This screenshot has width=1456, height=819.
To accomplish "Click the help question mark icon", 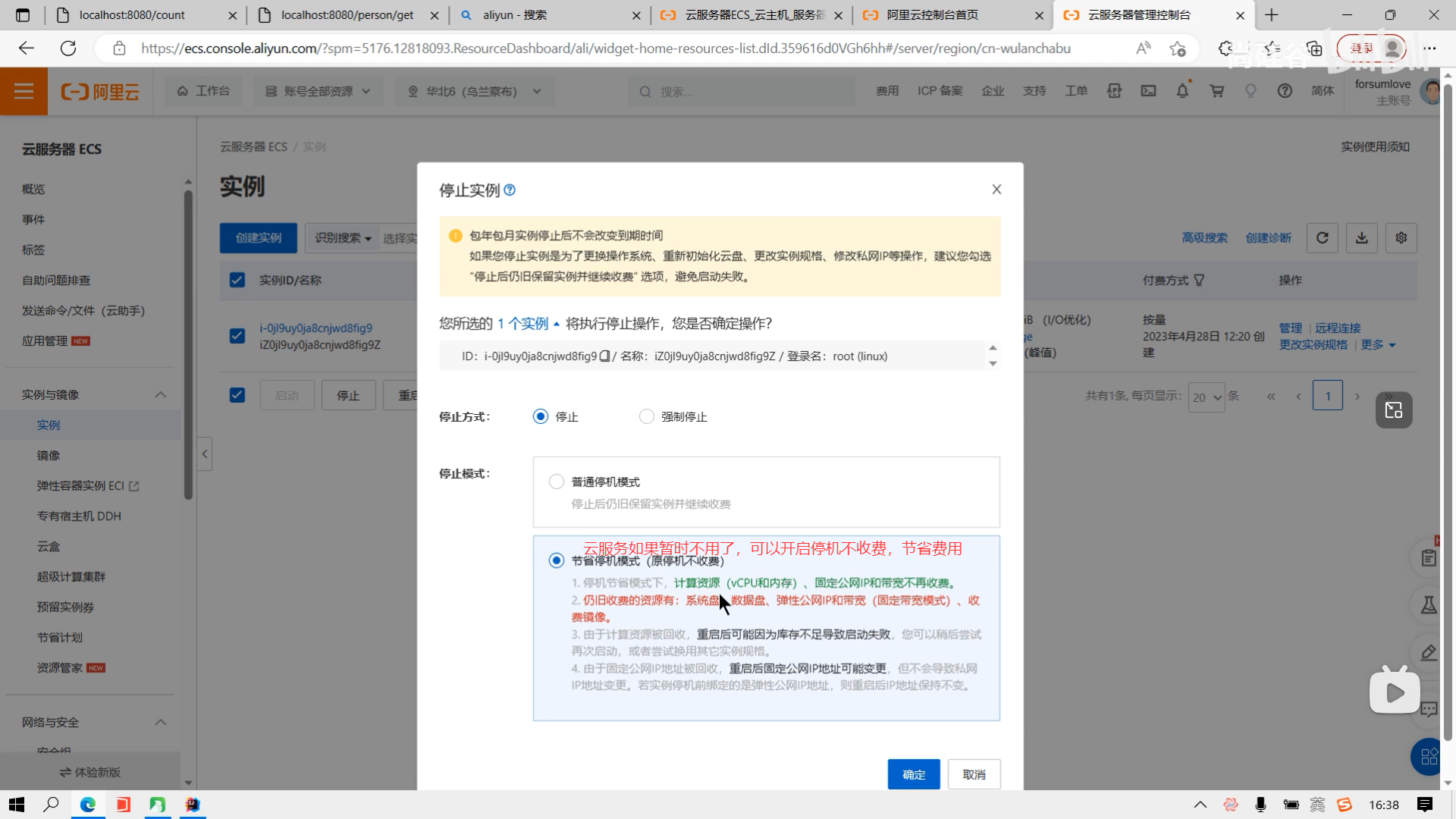I will coord(1285,91).
